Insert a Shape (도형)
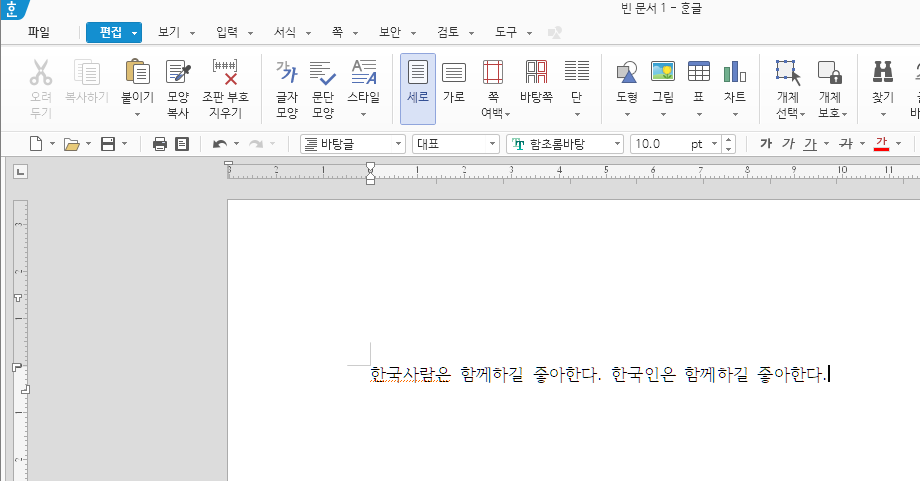Viewport: 920px width, 481px height. pos(627,72)
